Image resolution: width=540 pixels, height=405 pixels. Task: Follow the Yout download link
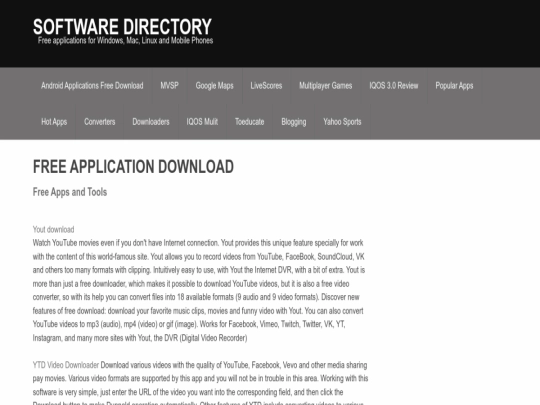click(x=53, y=229)
